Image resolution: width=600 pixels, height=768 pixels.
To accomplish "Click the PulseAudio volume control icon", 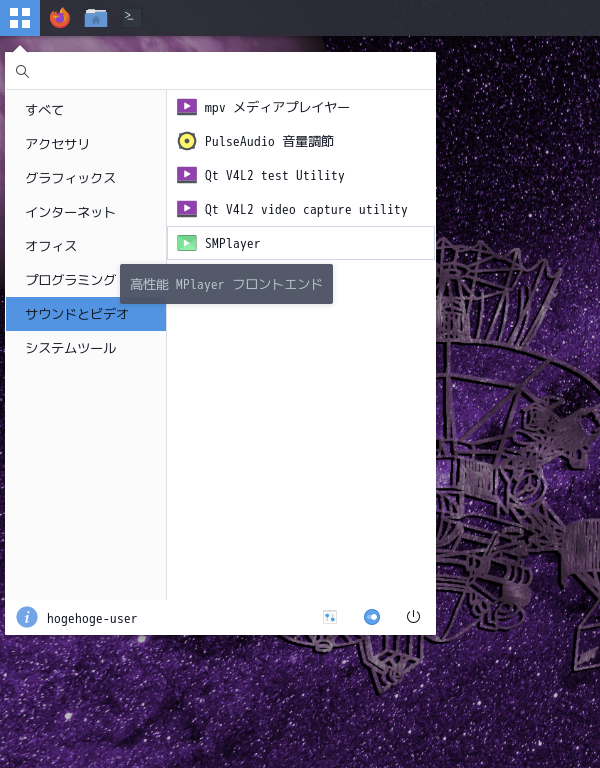I will (187, 141).
